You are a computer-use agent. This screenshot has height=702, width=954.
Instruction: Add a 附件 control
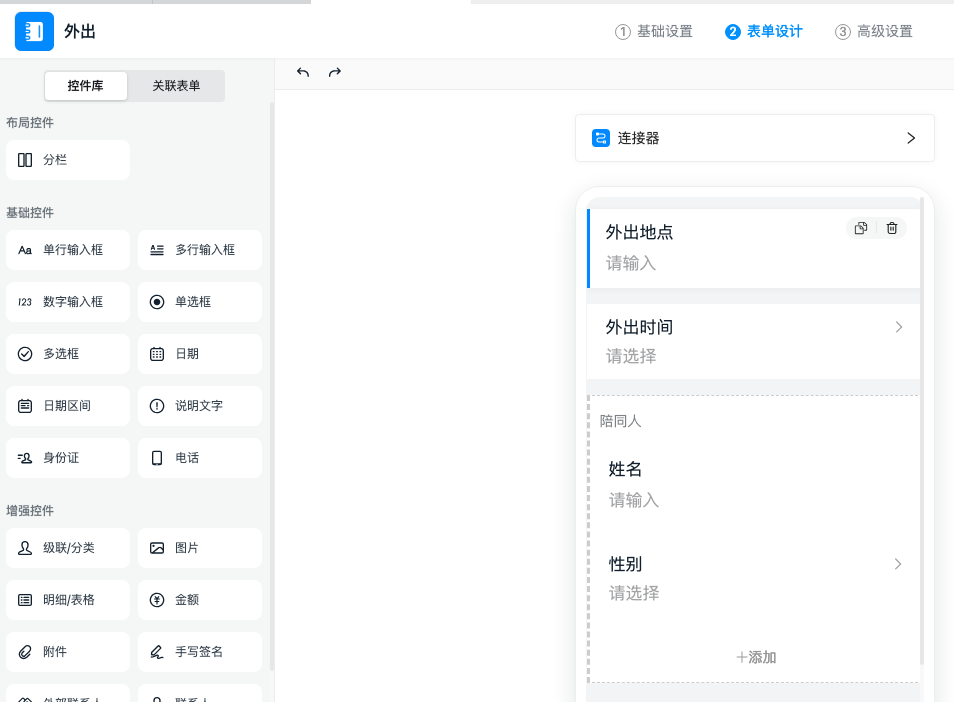pos(68,652)
